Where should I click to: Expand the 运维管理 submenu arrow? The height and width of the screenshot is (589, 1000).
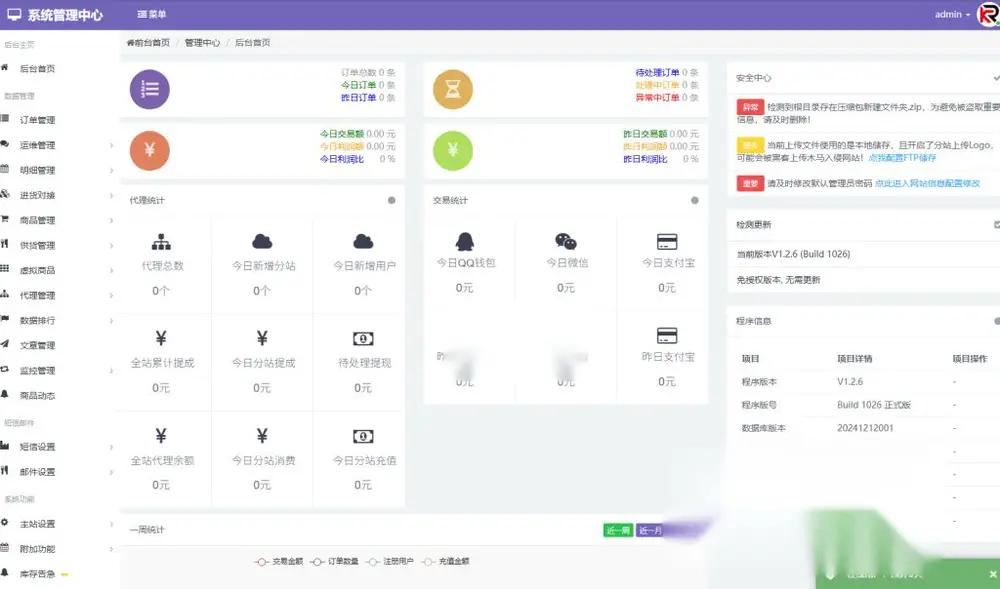pos(111,145)
